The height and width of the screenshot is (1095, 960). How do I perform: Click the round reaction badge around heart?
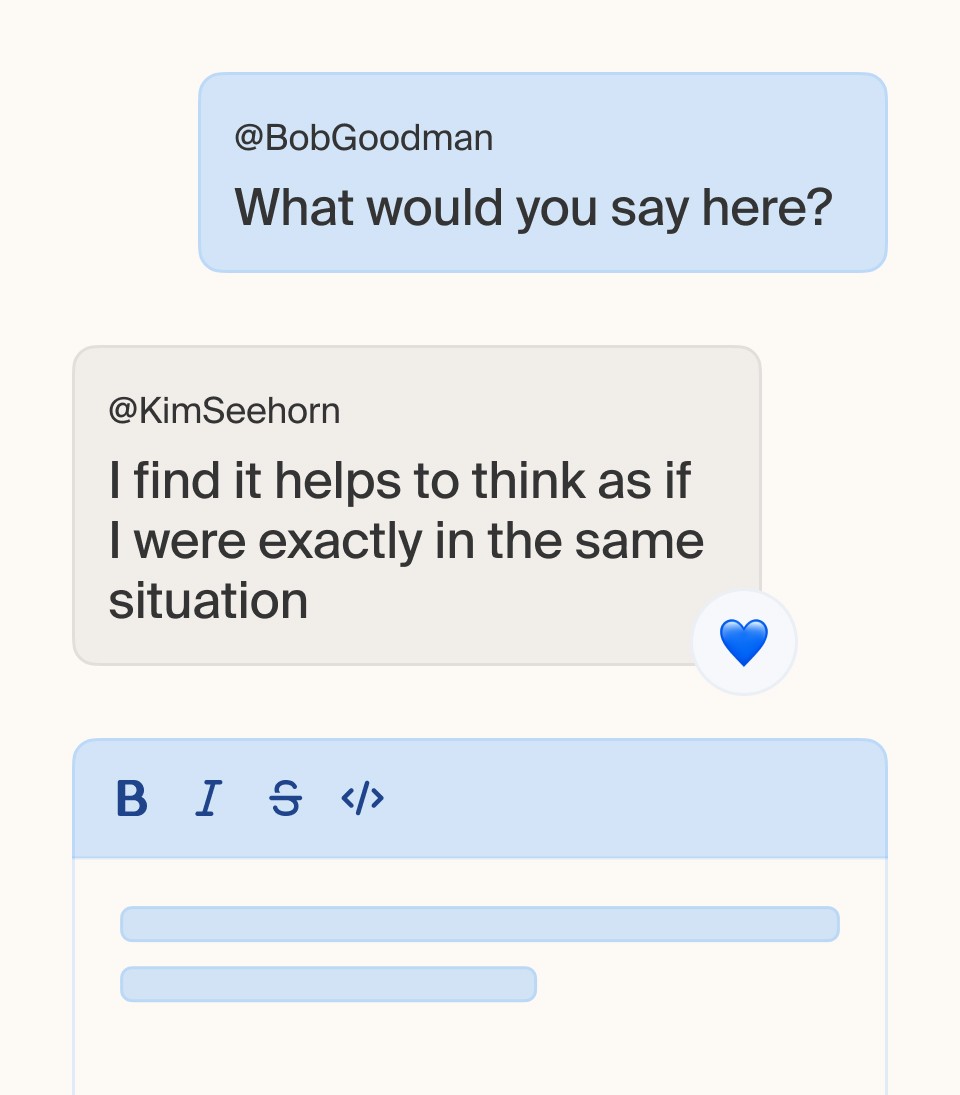[x=744, y=642]
